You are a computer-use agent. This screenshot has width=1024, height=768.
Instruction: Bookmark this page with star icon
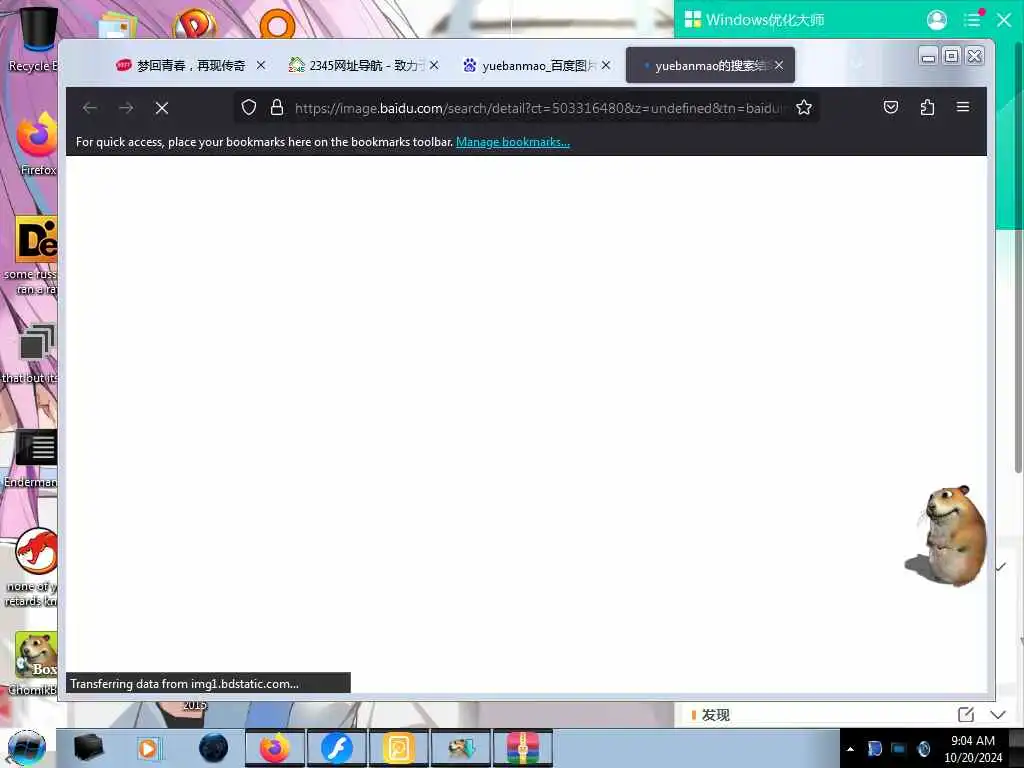pos(804,108)
